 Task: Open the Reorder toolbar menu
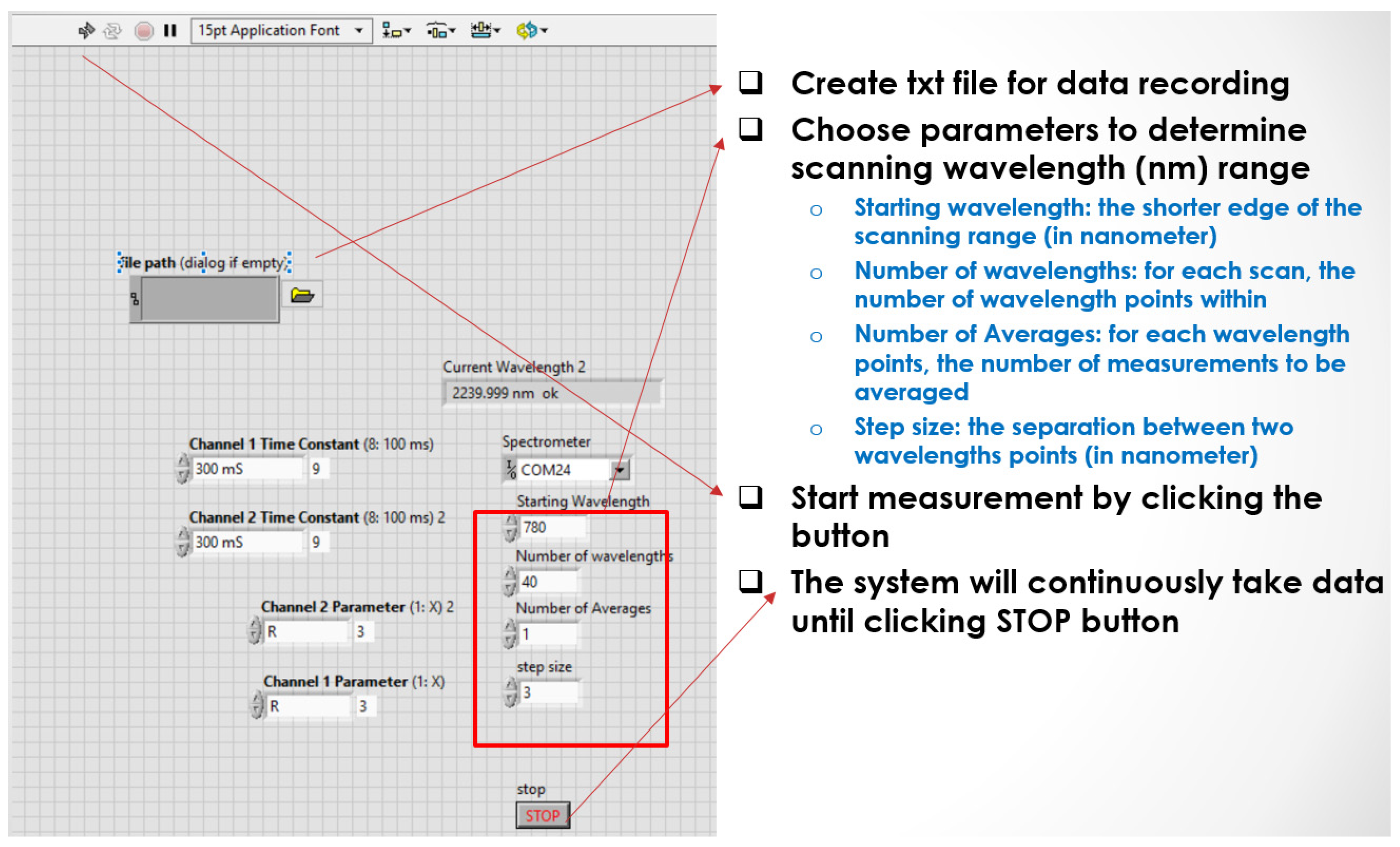tap(531, 30)
